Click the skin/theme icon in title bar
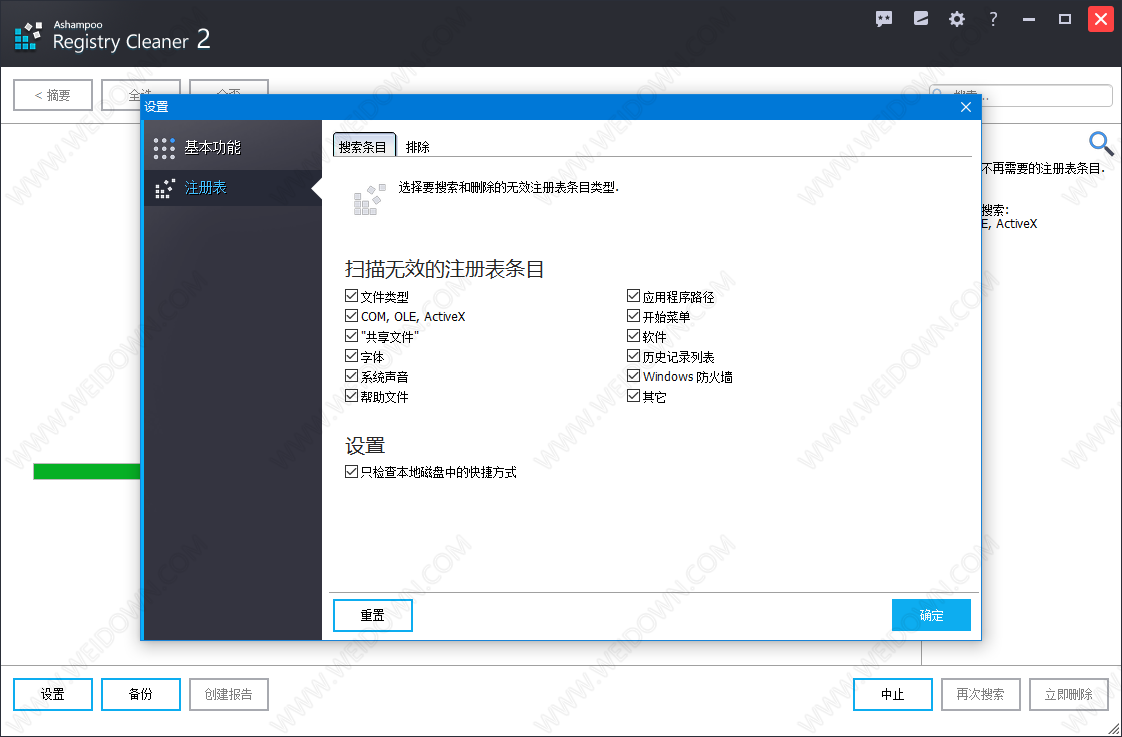1122x737 pixels. coord(921,19)
